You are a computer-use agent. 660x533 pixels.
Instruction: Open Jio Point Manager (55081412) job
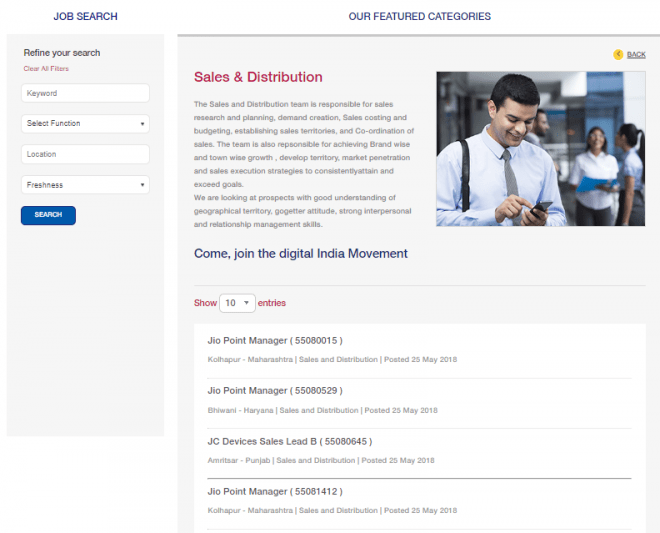pos(275,491)
